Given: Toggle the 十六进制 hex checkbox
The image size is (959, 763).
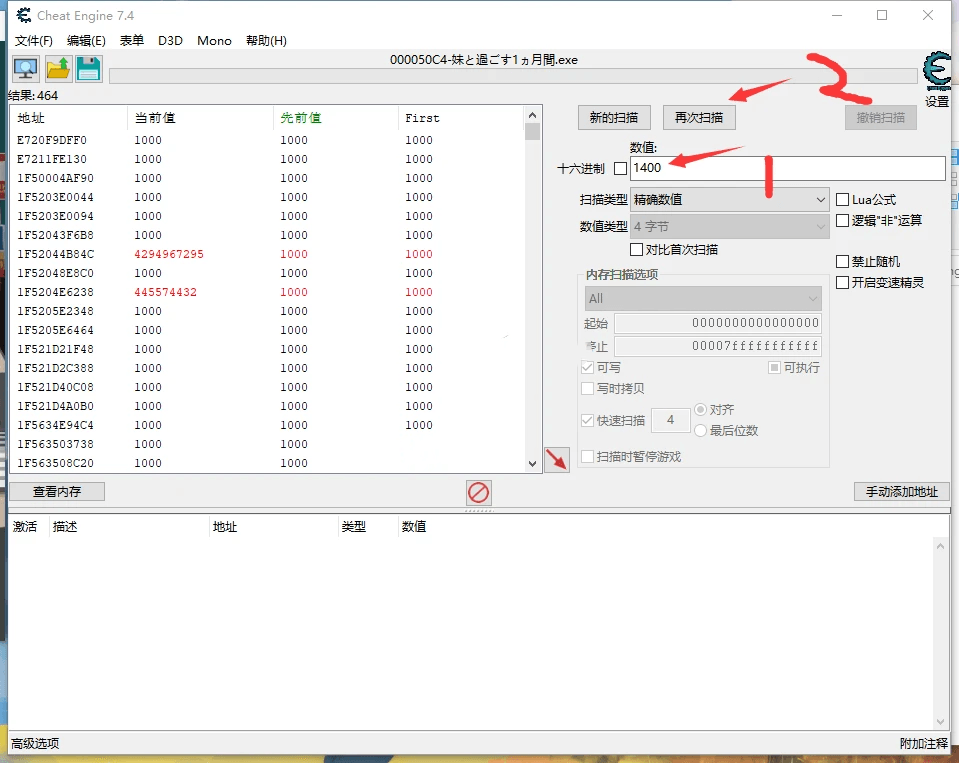Looking at the screenshot, I should coord(620,169).
